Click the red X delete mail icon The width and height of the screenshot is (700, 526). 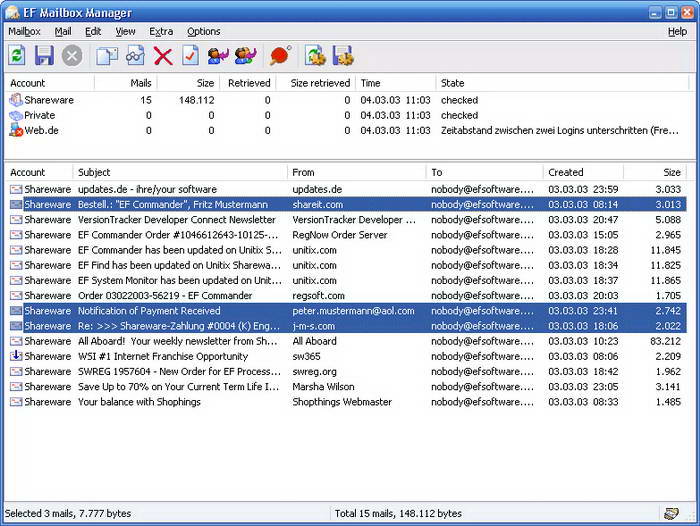pos(163,56)
